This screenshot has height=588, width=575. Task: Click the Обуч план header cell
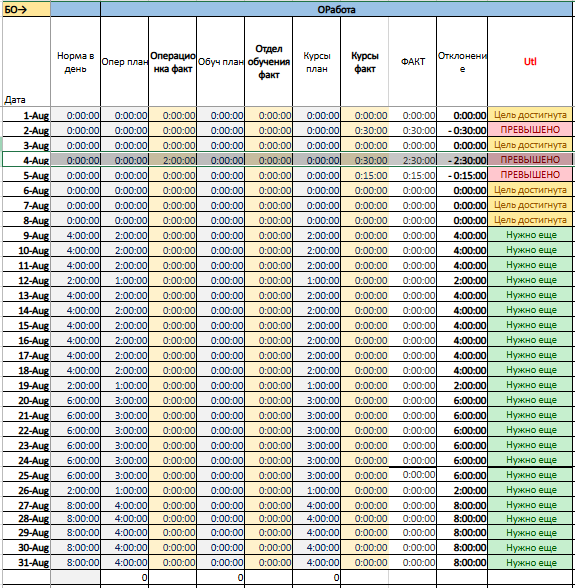tap(221, 62)
